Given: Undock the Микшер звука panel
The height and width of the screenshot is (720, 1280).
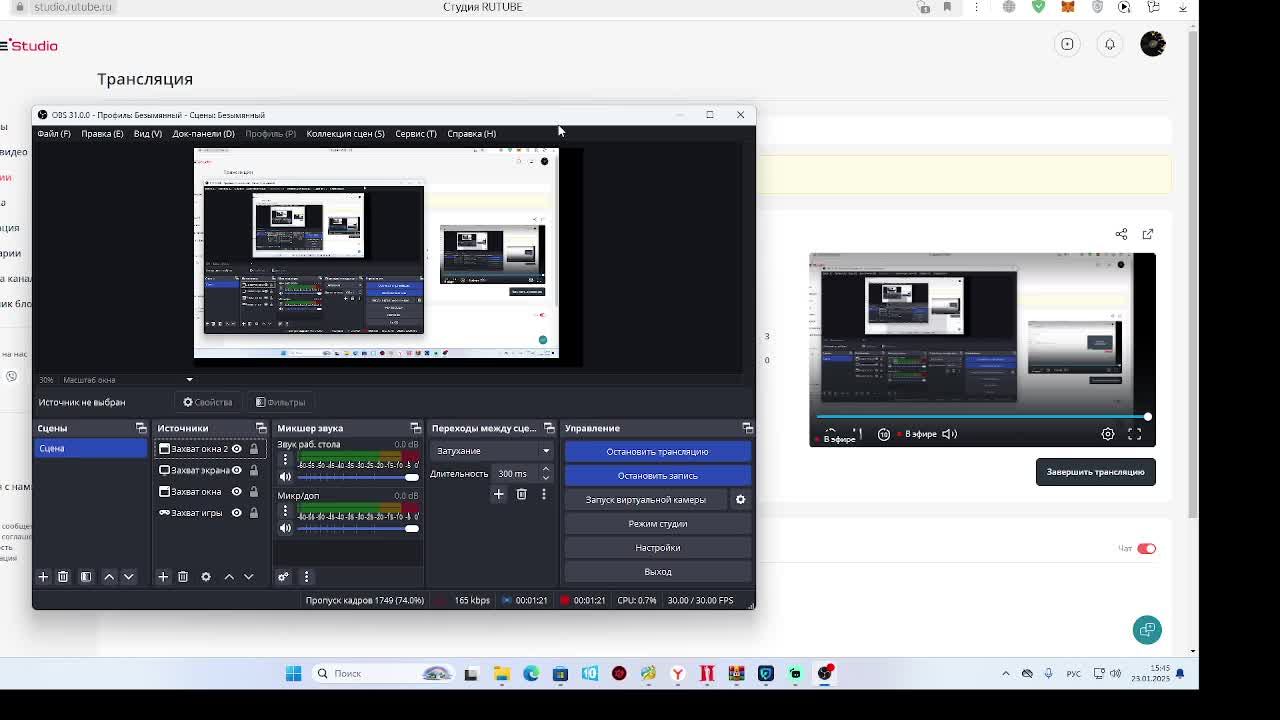Looking at the screenshot, I should click(415, 428).
